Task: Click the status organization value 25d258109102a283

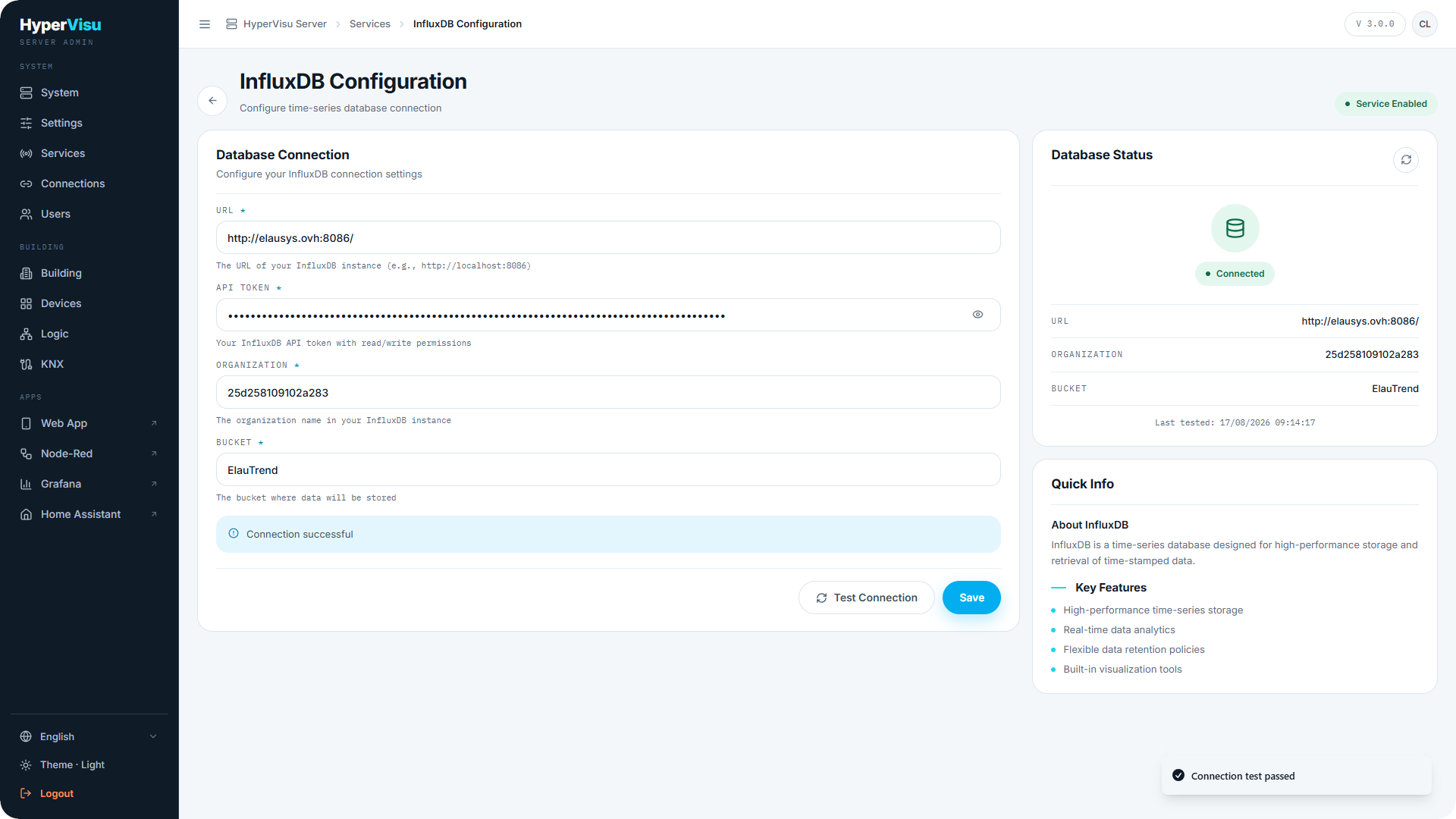Action: [x=1372, y=355]
